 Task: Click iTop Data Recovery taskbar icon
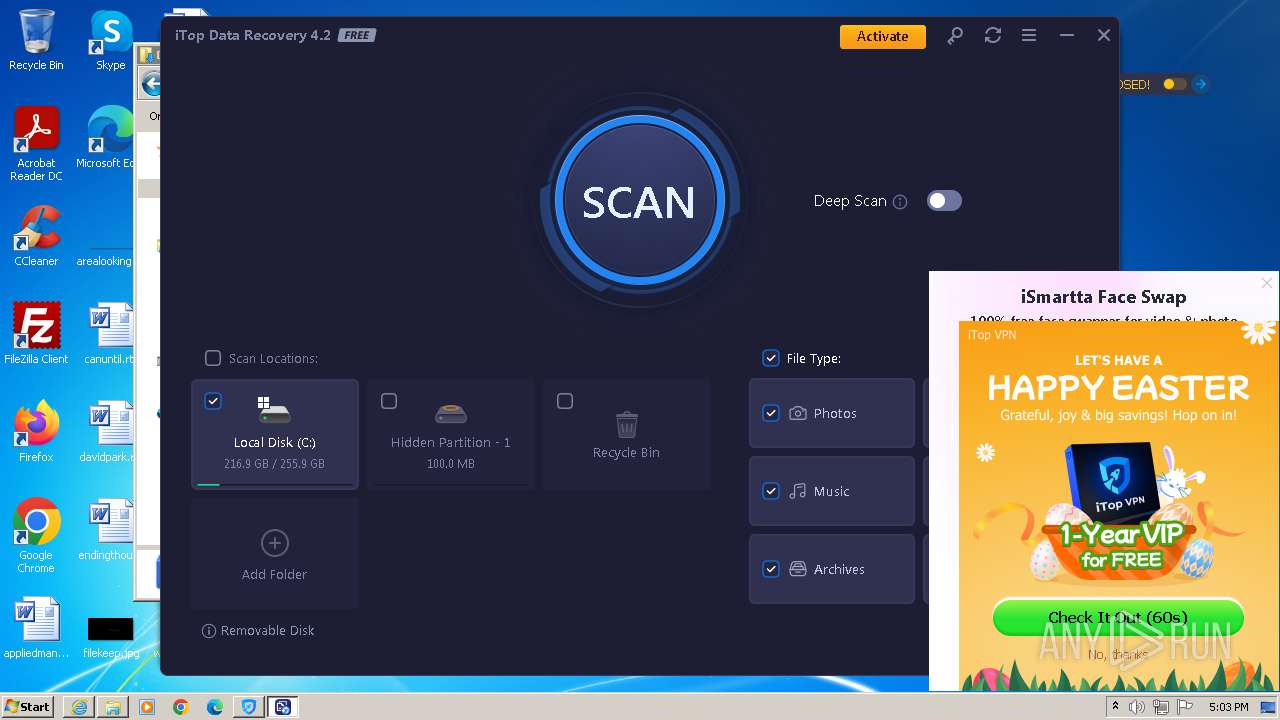283,707
